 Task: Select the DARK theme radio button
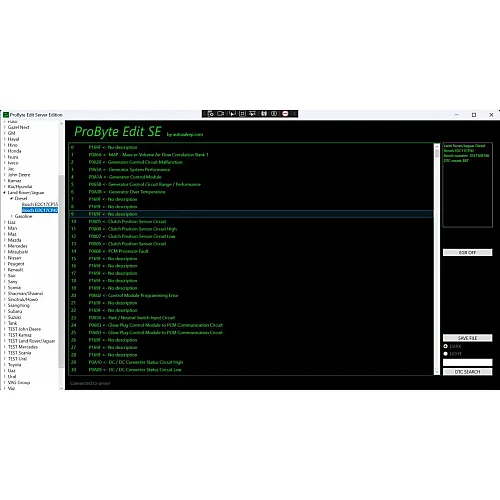pyautogui.click(x=445, y=346)
